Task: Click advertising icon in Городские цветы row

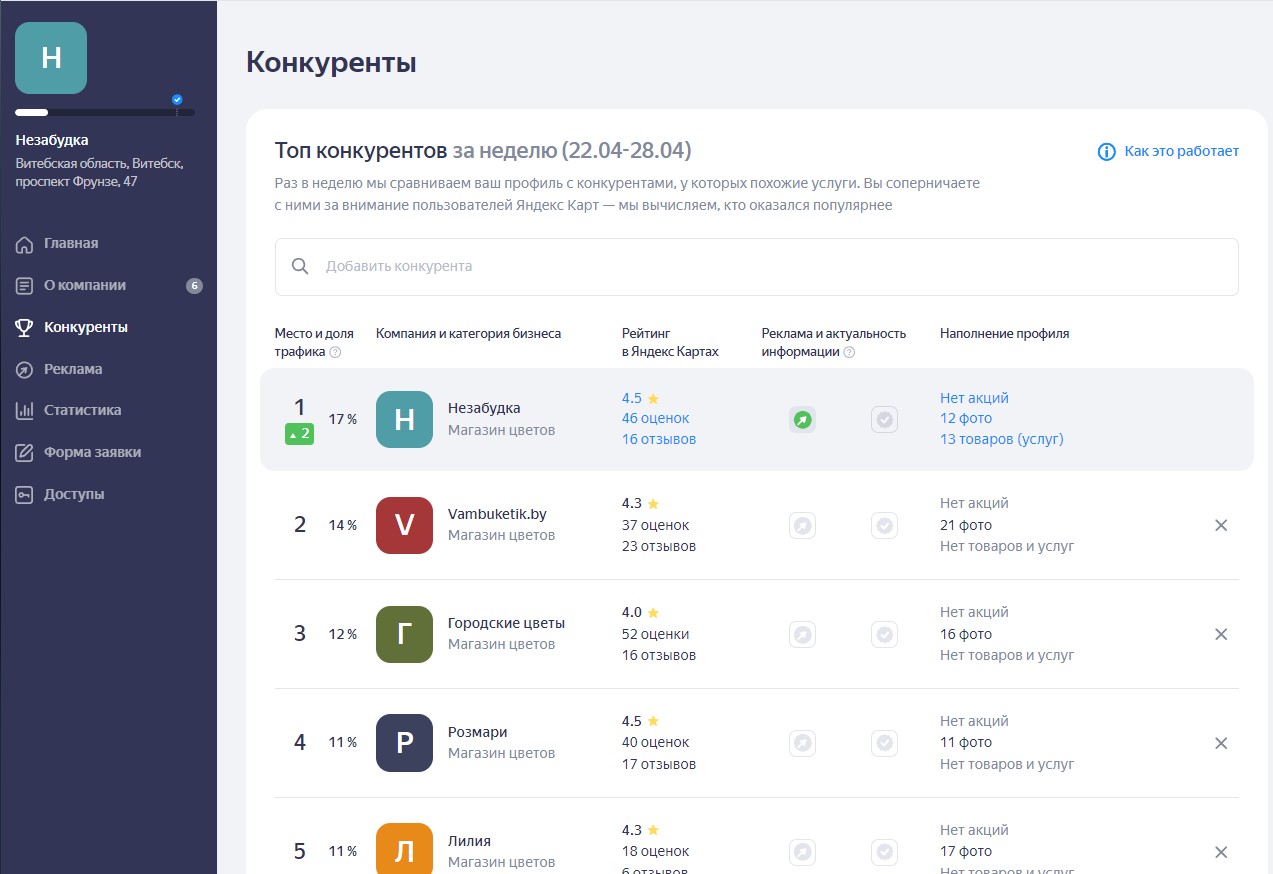Action: tap(802, 634)
